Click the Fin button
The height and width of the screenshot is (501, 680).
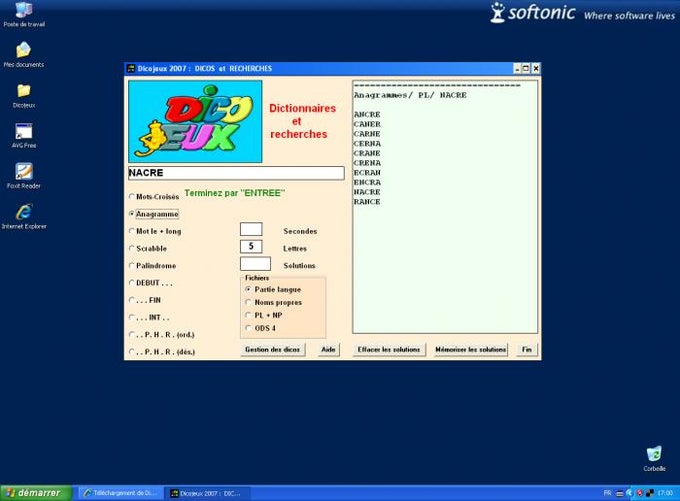click(526, 350)
